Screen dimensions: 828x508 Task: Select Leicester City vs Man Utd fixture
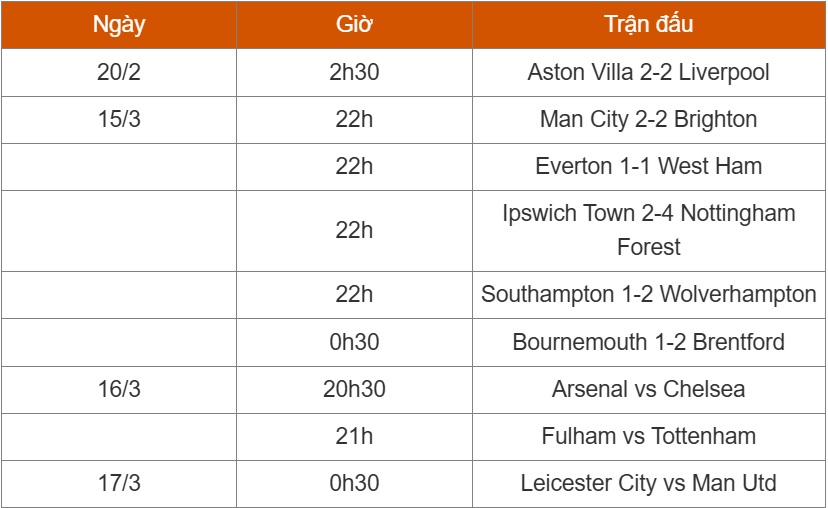[649, 484]
